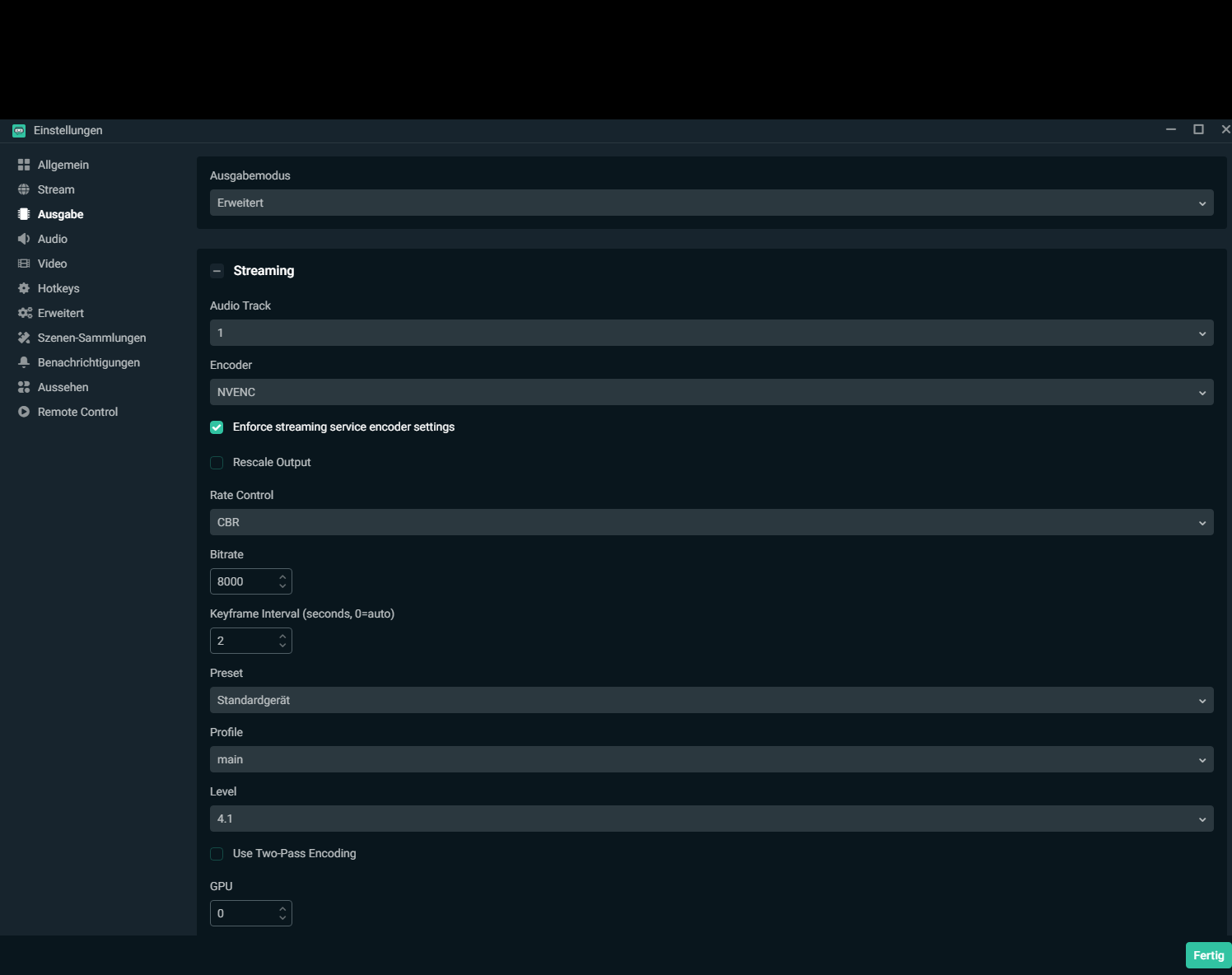Disable Enforce streaming service encoder settings

click(217, 427)
